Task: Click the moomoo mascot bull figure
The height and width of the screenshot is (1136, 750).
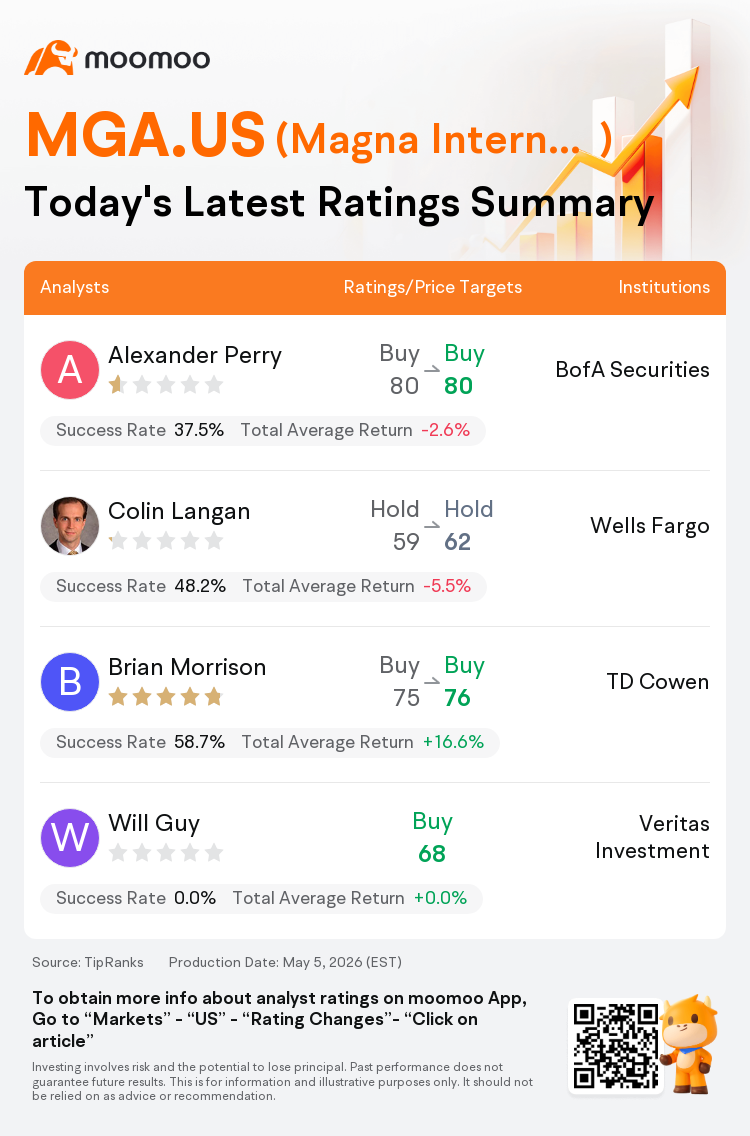Action: [x=689, y=1043]
